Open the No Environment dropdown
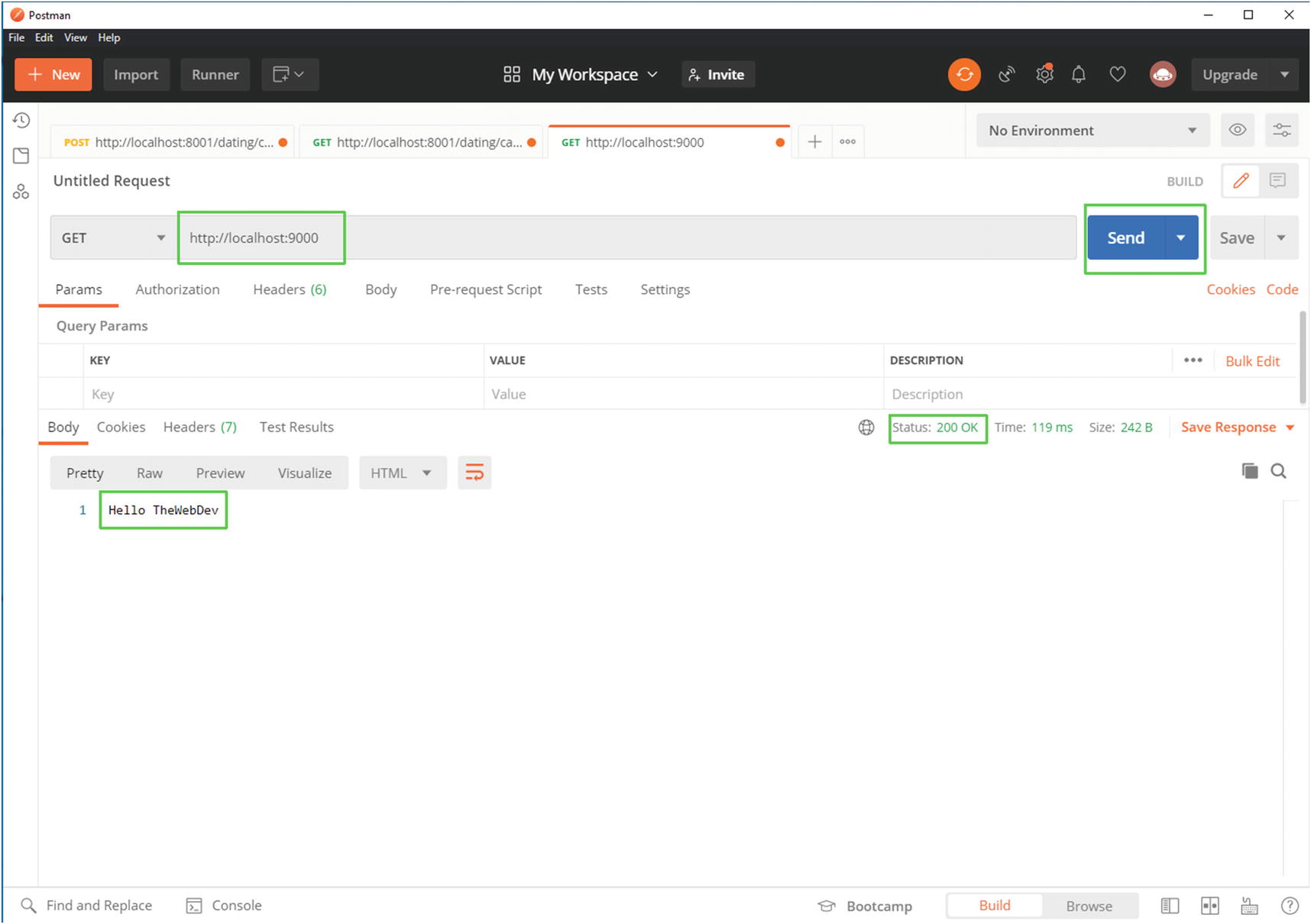The width and height of the screenshot is (1311, 924). point(1092,131)
